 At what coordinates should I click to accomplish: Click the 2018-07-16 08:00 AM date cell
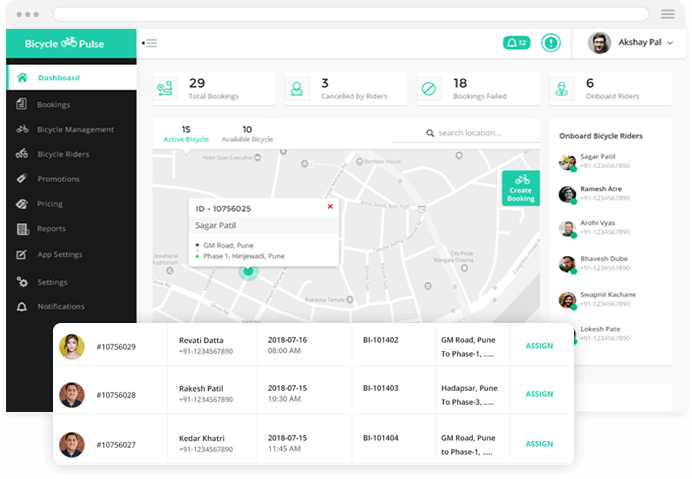pyautogui.click(x=287, y=345)
